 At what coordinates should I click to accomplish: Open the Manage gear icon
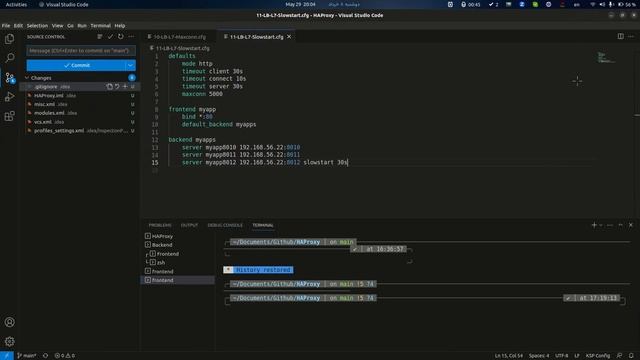(x=9, y=341)
